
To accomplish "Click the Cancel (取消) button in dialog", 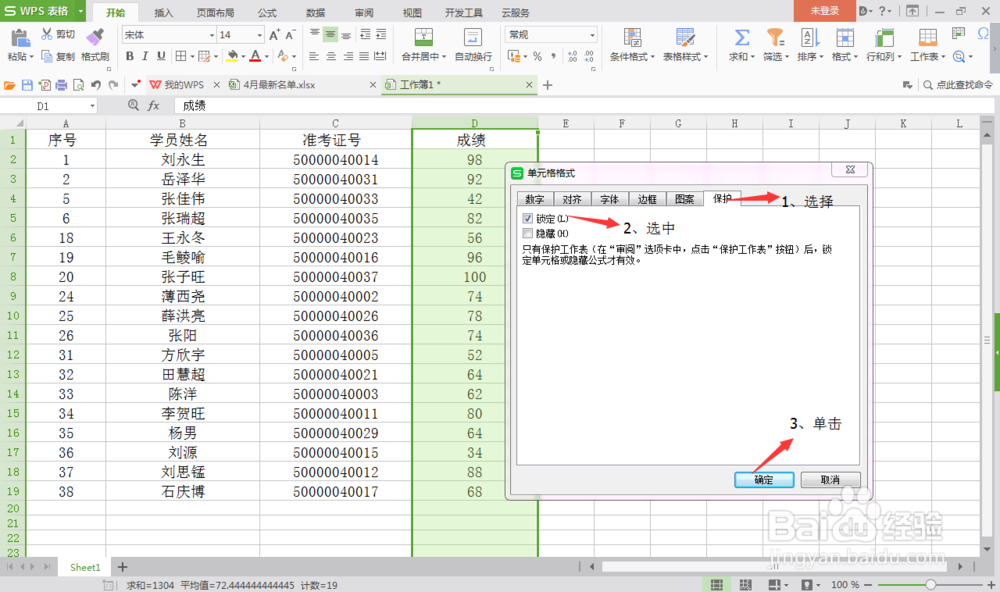I will pos(830,480).
